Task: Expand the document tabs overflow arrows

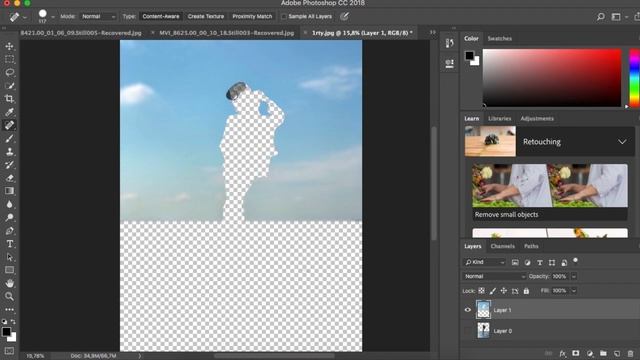Action: coord(433,32)
